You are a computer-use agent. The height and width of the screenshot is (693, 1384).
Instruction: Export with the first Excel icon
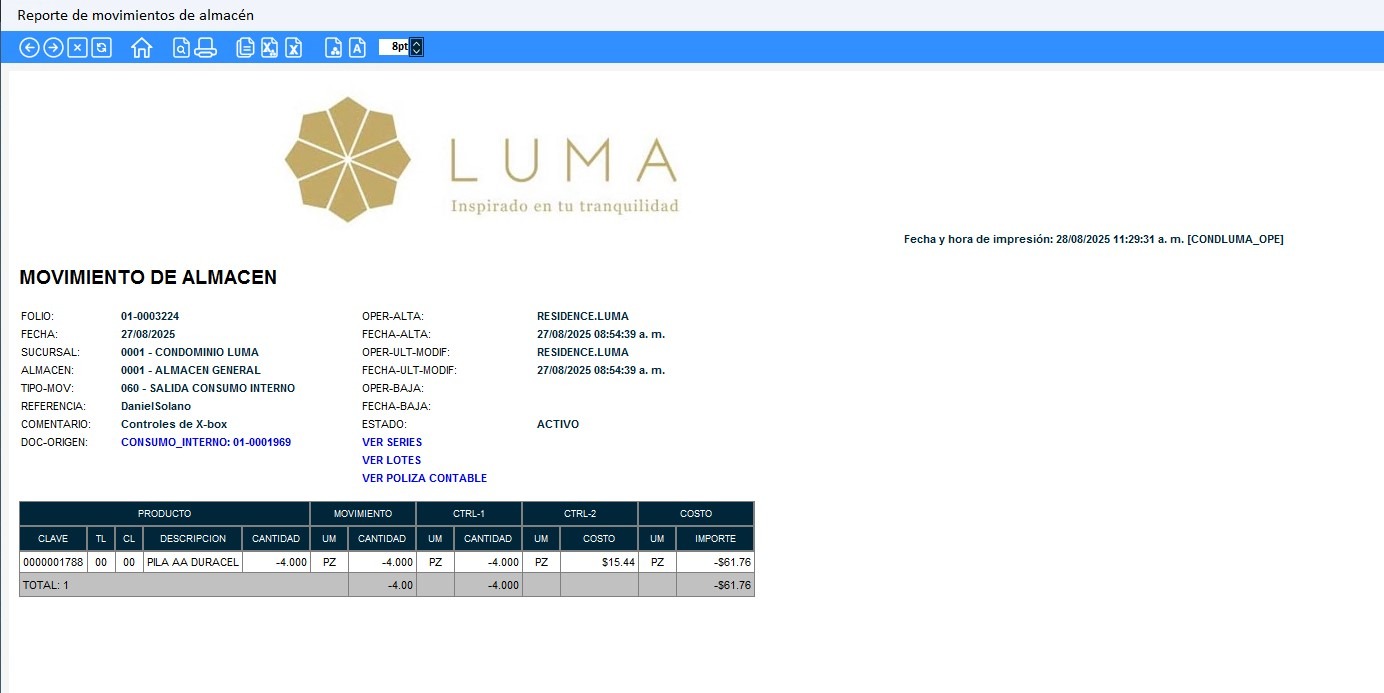point(269,47)
